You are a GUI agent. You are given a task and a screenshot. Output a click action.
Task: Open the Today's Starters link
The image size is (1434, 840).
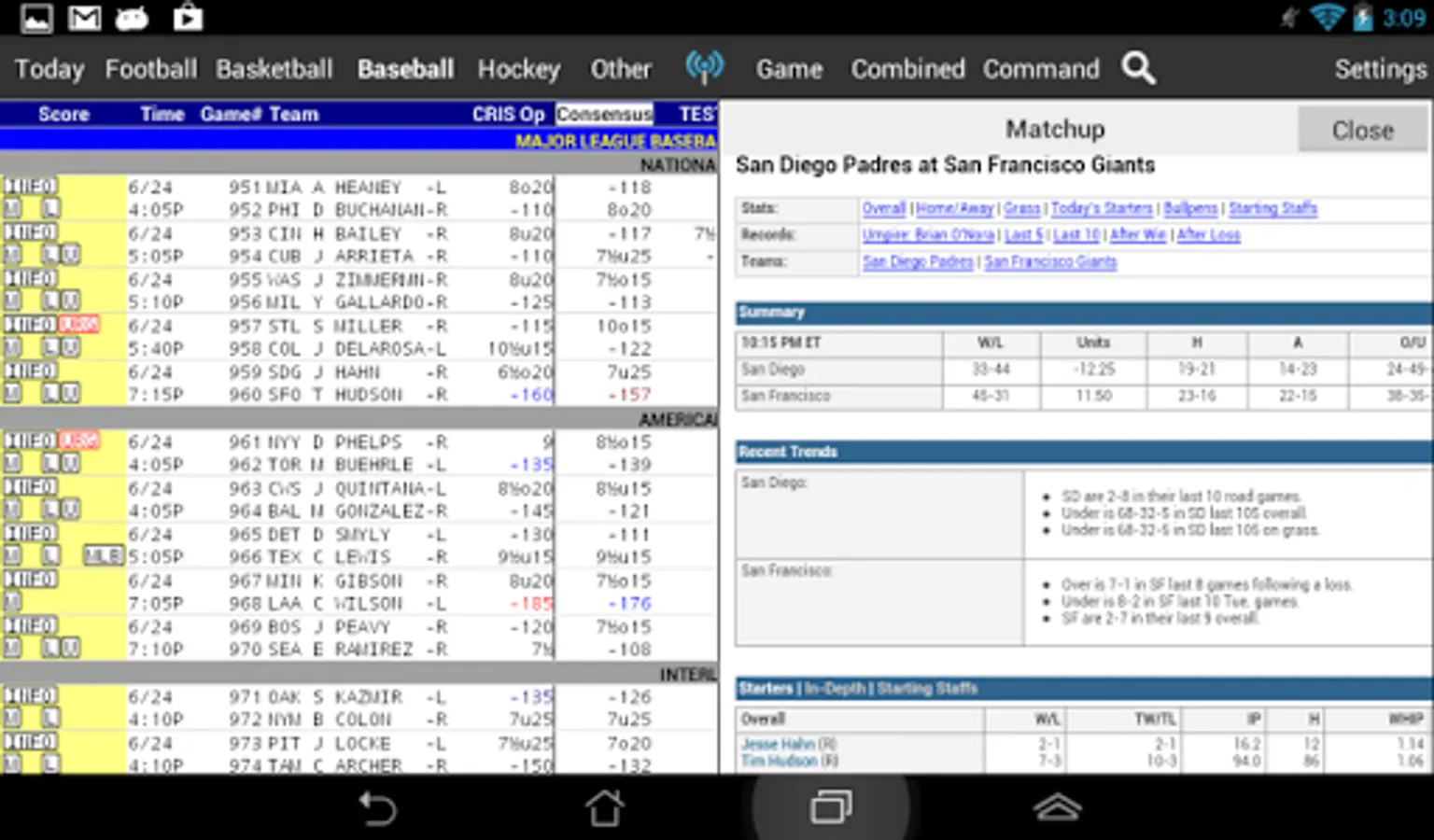coord(1102,208)
